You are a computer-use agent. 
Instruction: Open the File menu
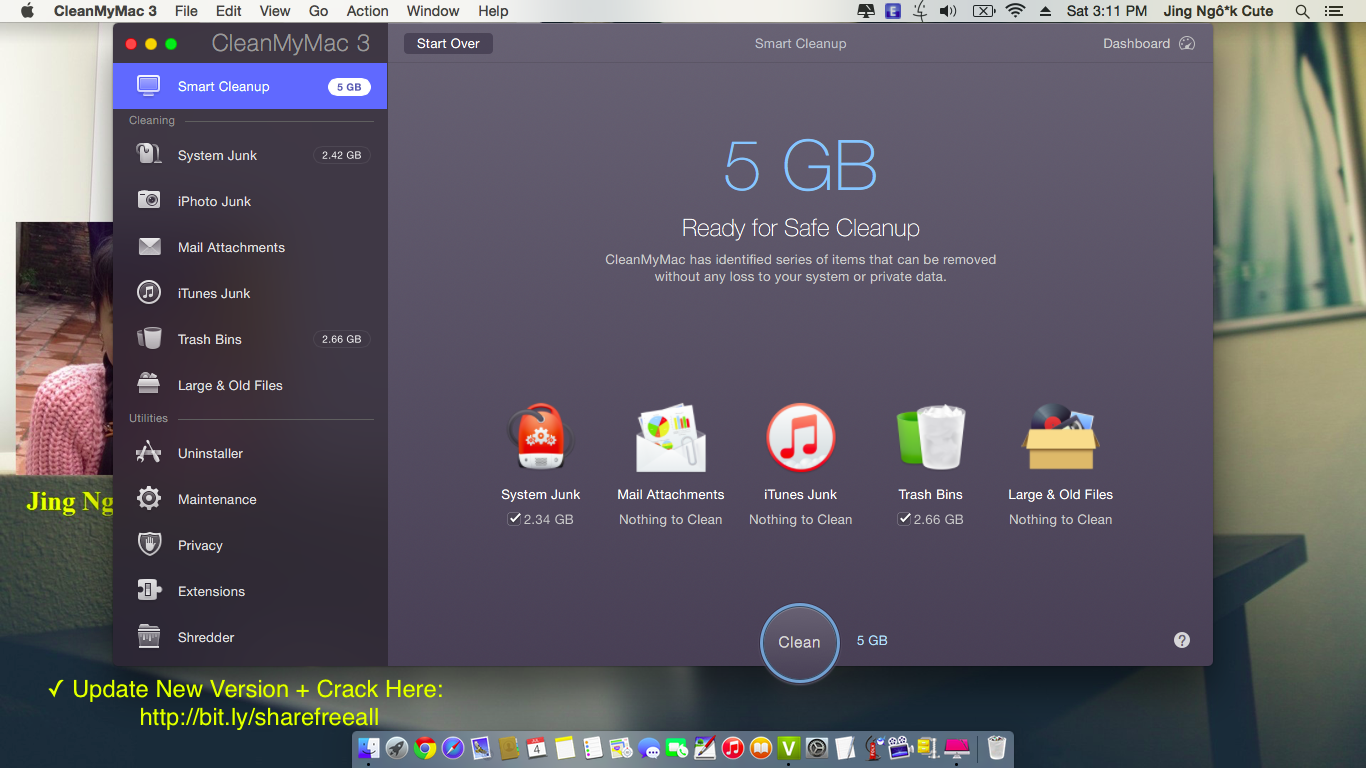pyautogui.click(x=186, y=11)
